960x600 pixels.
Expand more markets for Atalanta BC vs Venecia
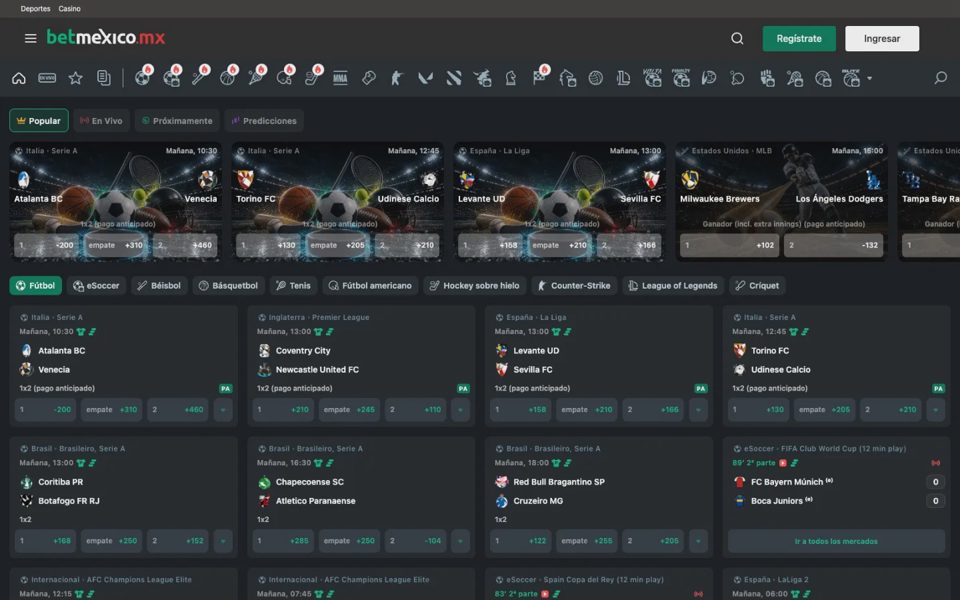click(x=223, y=410)
